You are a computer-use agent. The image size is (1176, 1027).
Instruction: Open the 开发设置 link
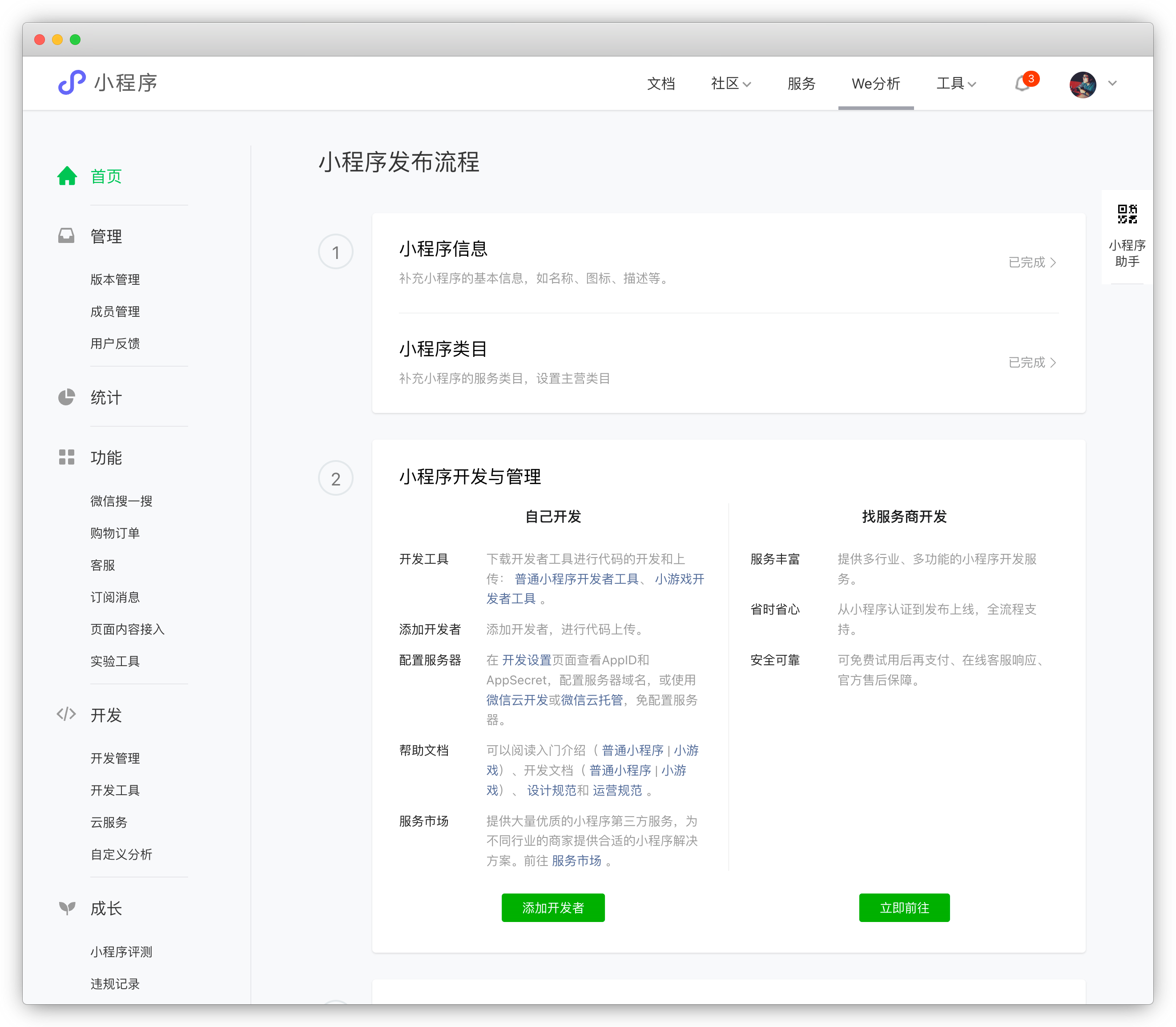point(527,660)
